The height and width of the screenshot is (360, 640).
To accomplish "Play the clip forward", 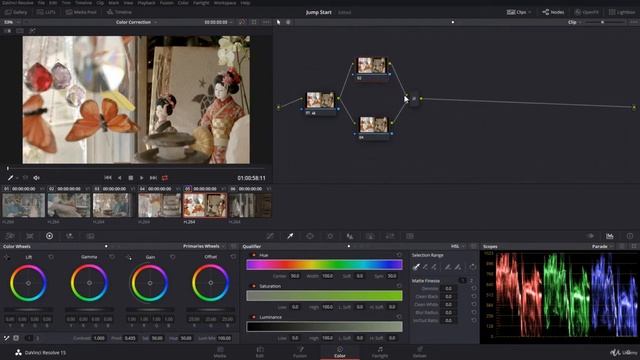I will [142, 178].
